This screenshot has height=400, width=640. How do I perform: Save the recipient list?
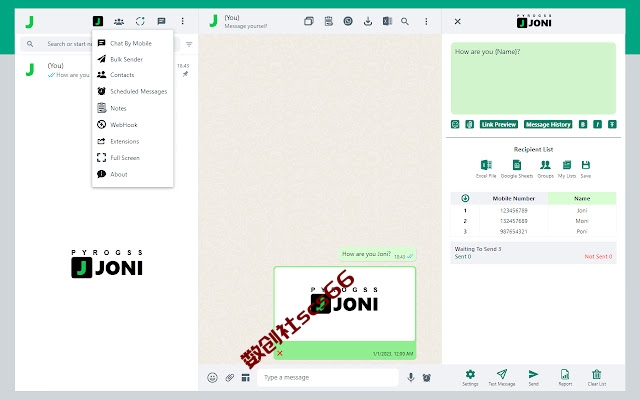[x=586, y=169]
